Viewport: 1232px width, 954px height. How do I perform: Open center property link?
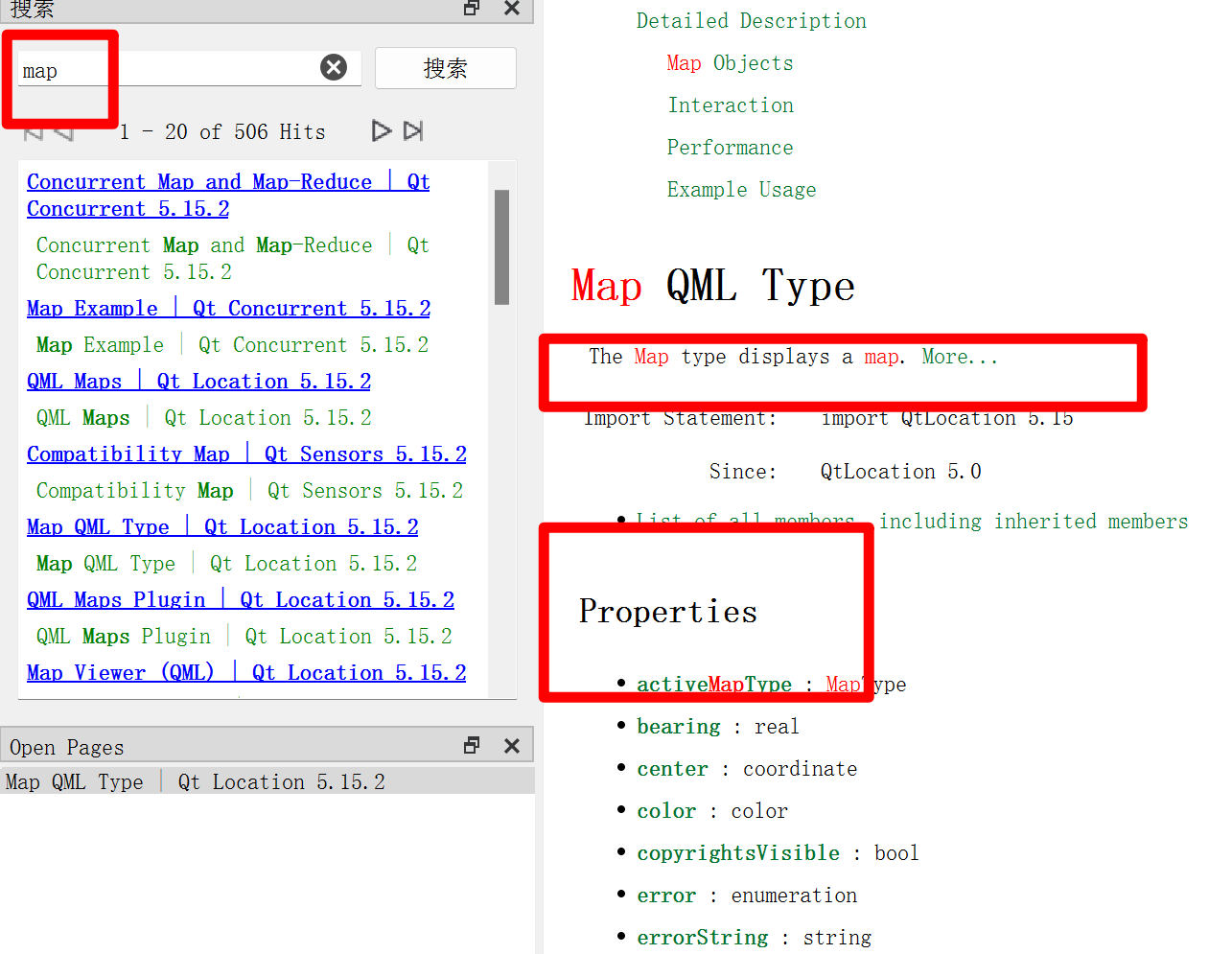point(672,768)
